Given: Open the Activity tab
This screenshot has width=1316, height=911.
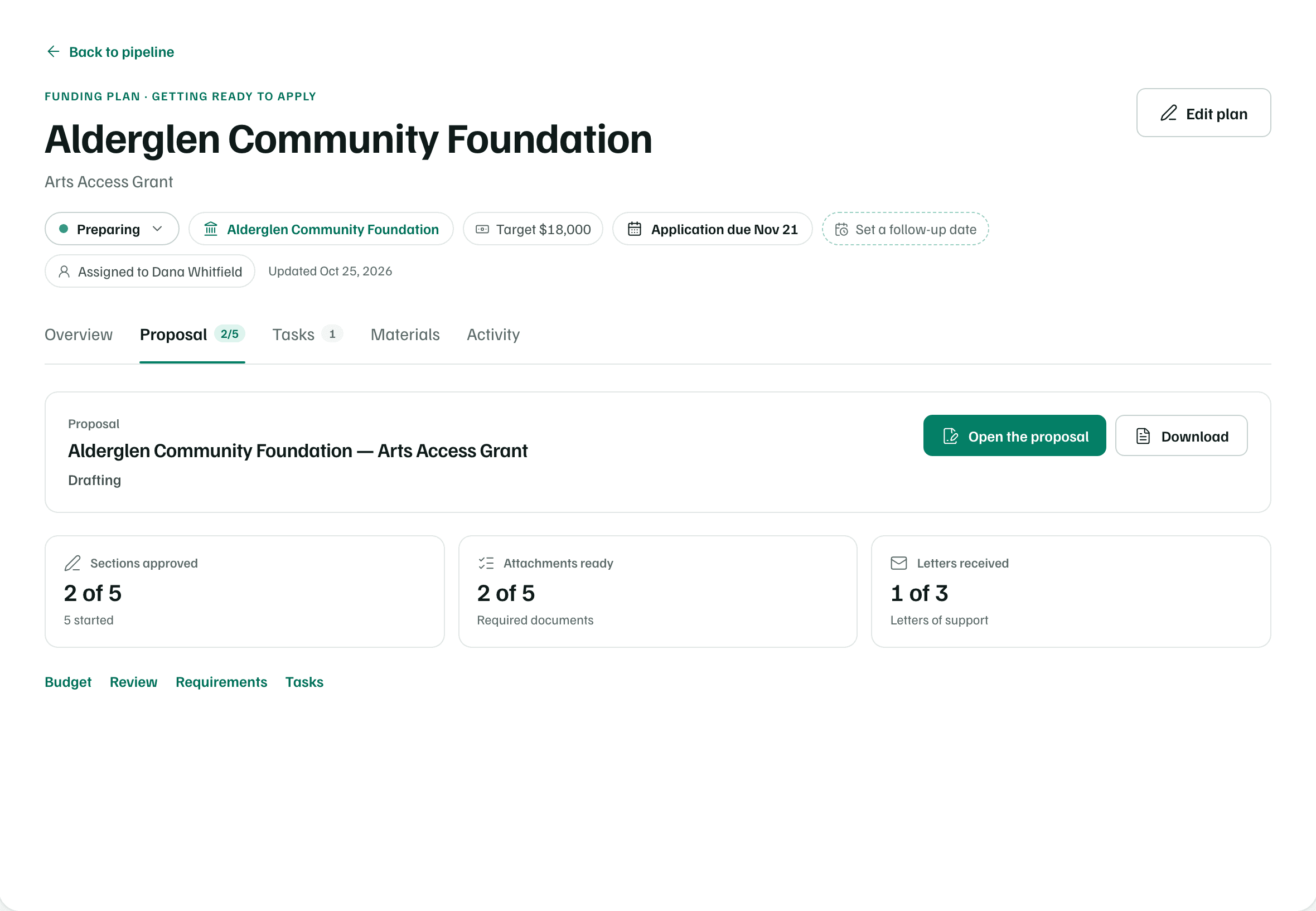Looking at the screenshot, I should pos(493,335).
